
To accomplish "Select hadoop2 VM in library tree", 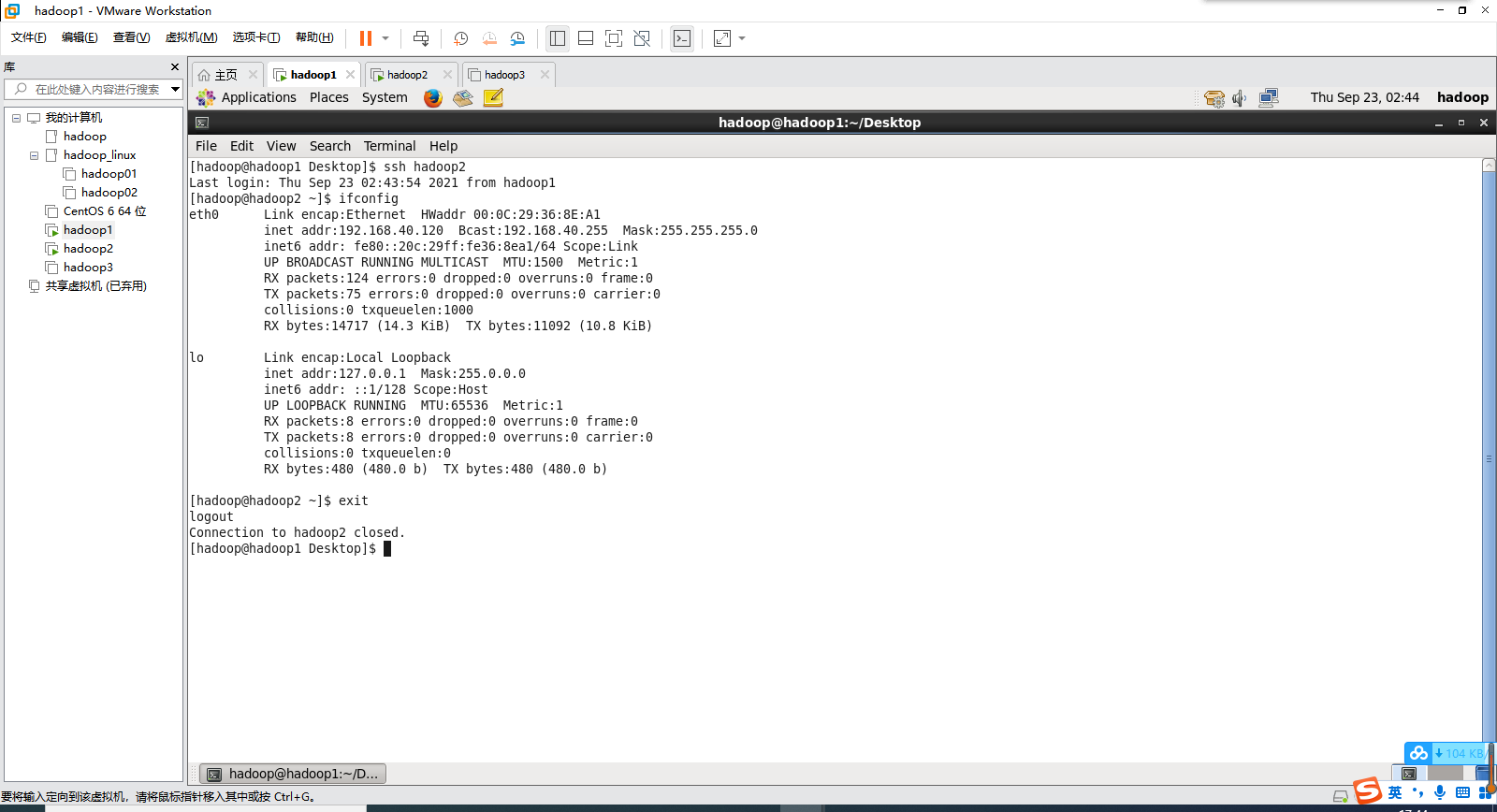I will (x=88, y=249).
